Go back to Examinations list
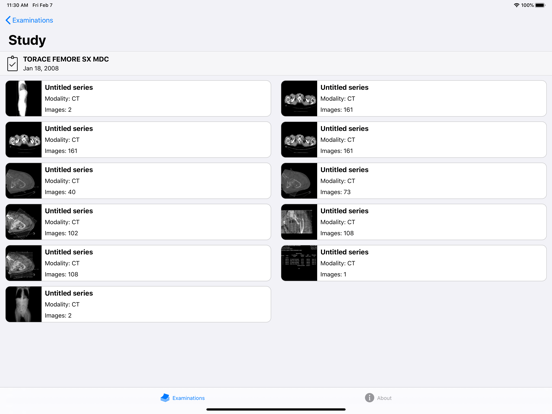 pyautogui.click(x=29, y=20)
